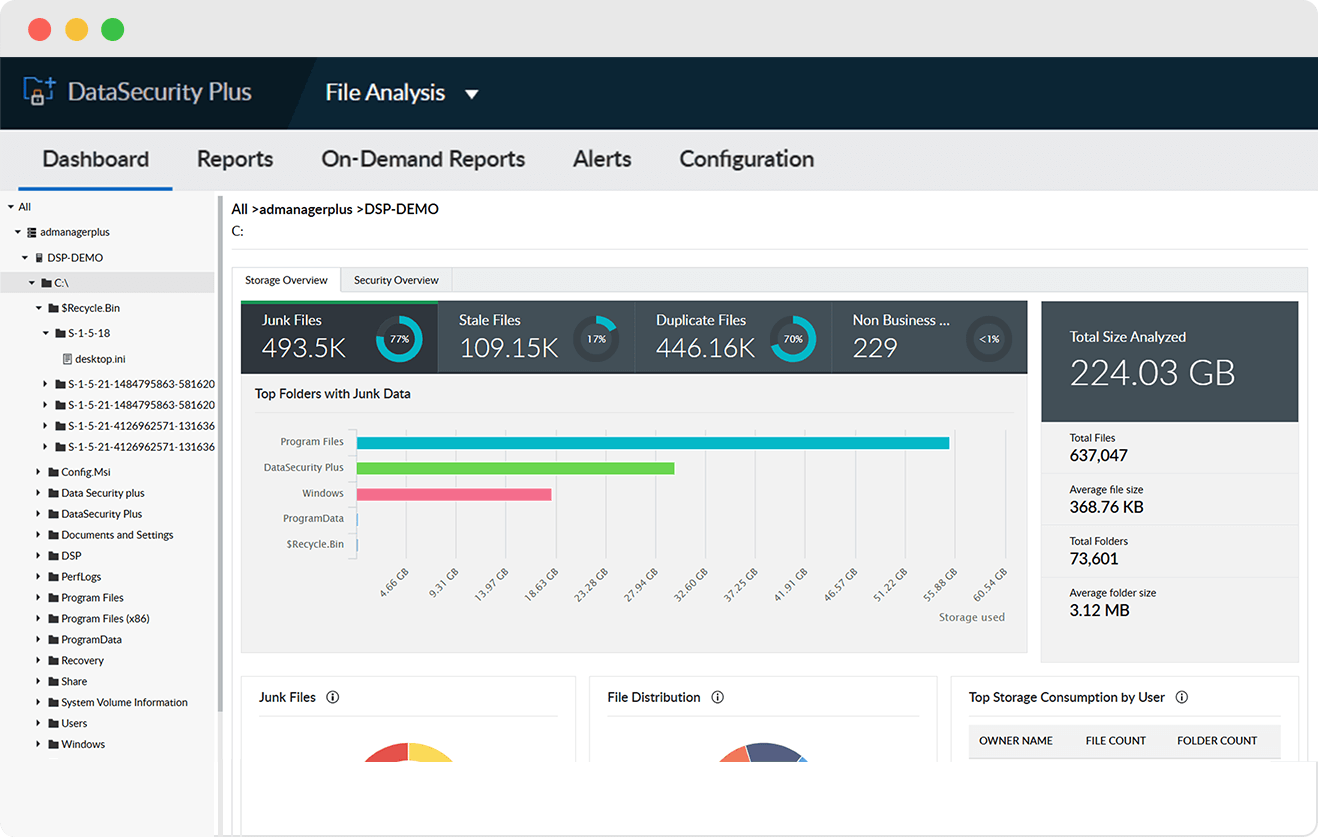This screenshot has width=1318, height=837.
Task: Select the Junk Files 493.5K card
Action: (339, 337)
